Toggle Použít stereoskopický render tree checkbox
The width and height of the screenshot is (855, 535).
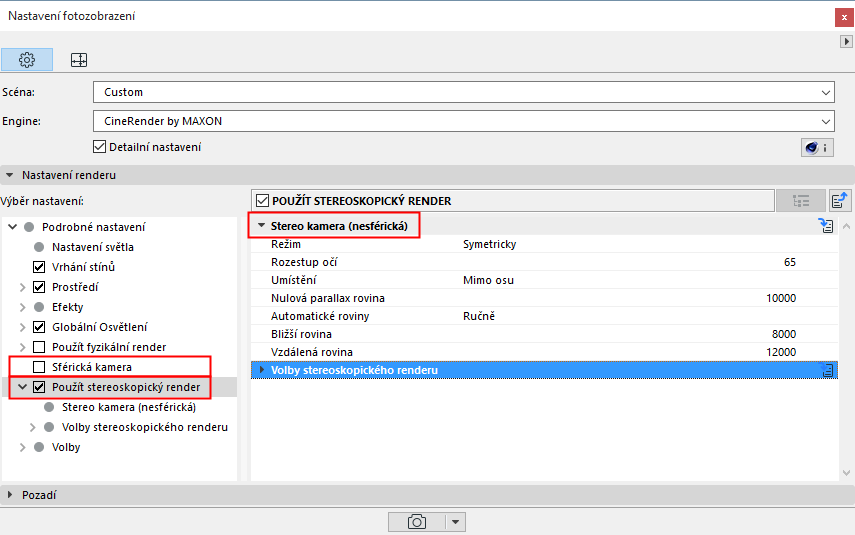click(39, 387)
